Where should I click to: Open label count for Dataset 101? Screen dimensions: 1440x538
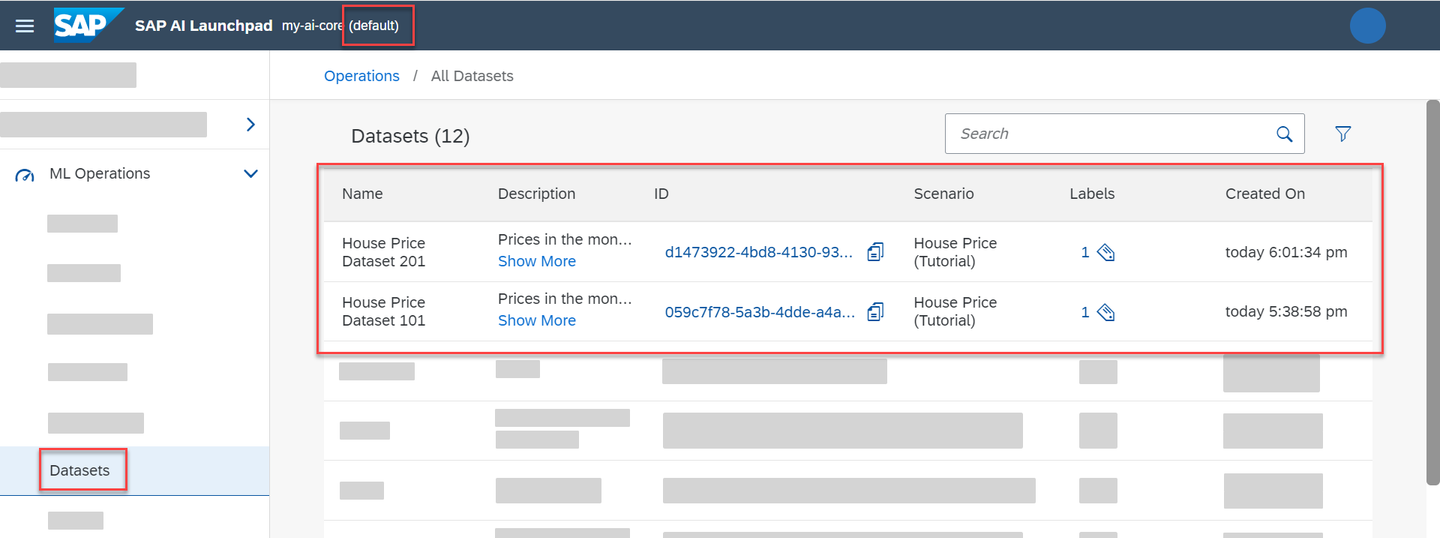1085,313
